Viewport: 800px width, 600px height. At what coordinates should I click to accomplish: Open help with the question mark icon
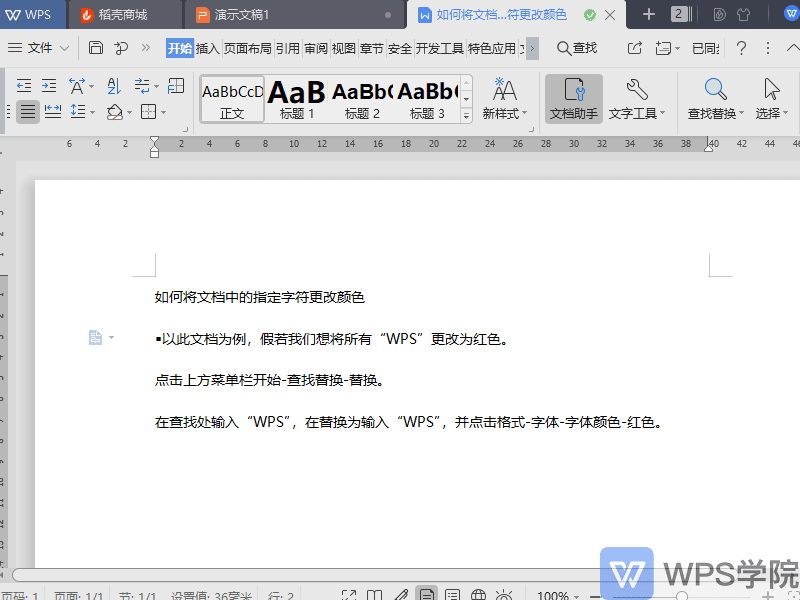click(x=741, y=48)
